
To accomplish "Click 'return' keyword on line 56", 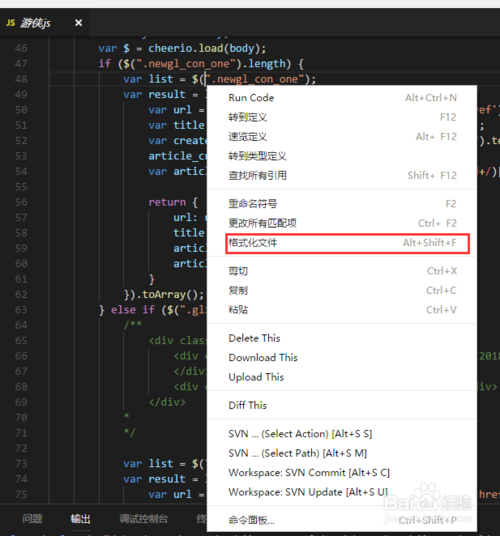I will [167, 202].
